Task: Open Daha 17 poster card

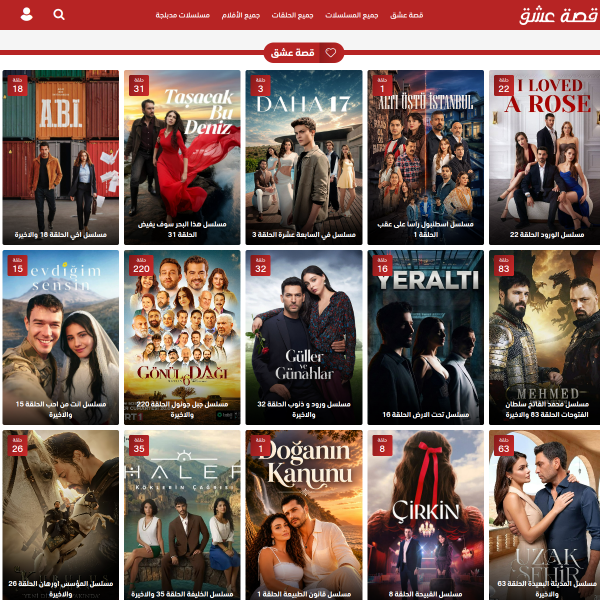Action: tap(304, 157)
